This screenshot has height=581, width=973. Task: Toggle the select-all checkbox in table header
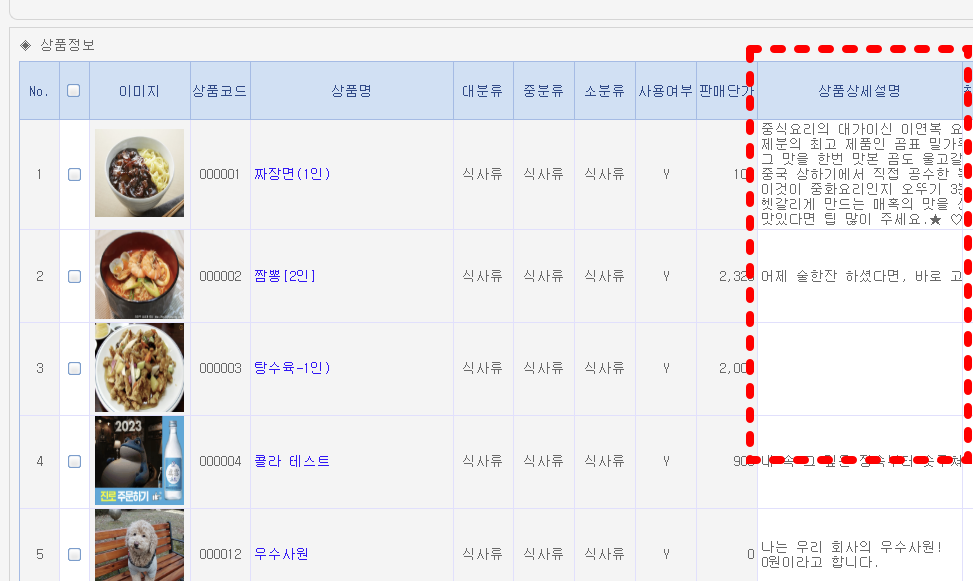point(73,91)
